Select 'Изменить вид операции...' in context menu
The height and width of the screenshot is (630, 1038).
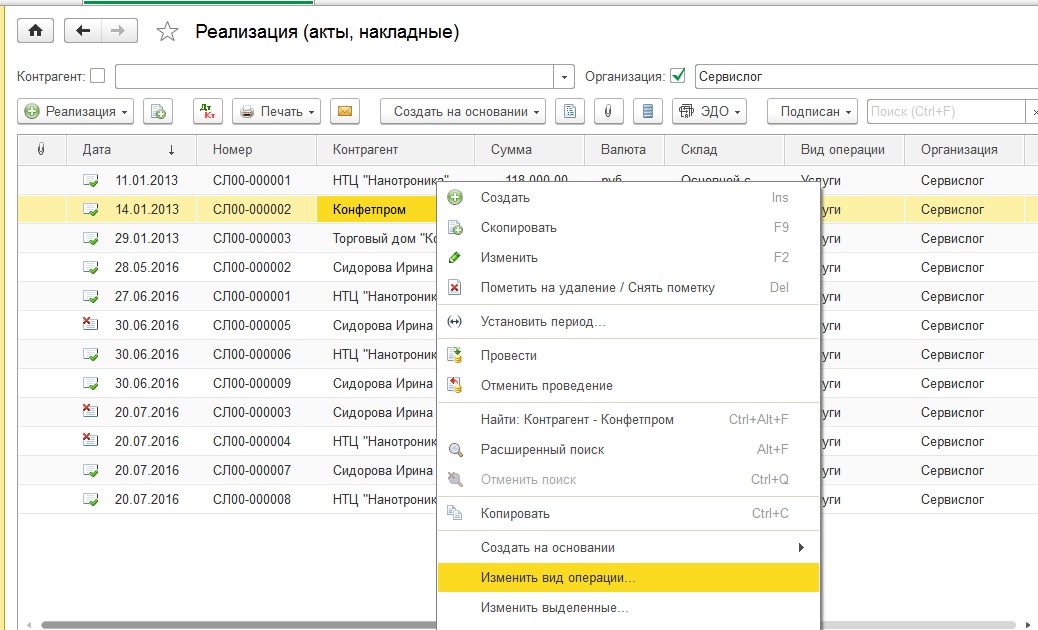[x=558, y=578]
